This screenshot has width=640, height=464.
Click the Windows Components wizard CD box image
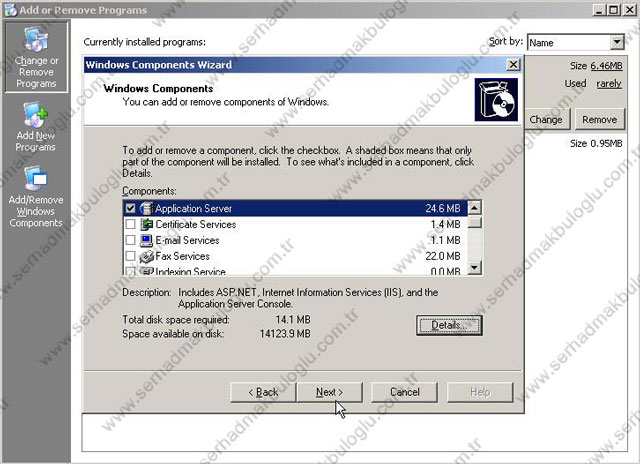(496, 100)
